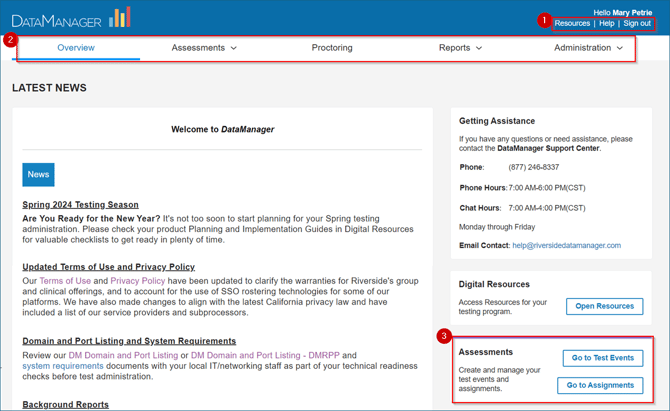Go to Test Events
Screen dimensions: 670x411
pos(602,358)
